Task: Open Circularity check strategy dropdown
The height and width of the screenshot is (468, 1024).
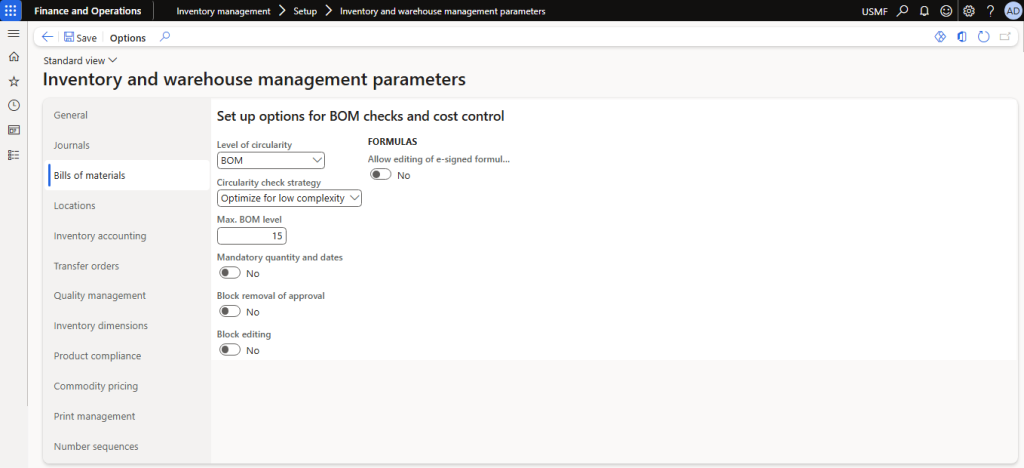Action: (289, 198)
